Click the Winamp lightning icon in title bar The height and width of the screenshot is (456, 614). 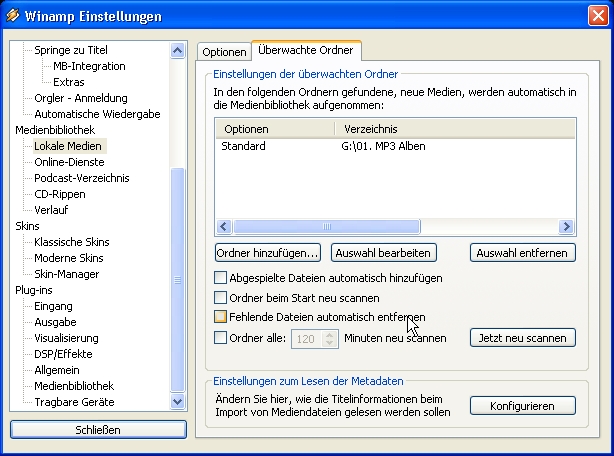(x=13, y=16)
